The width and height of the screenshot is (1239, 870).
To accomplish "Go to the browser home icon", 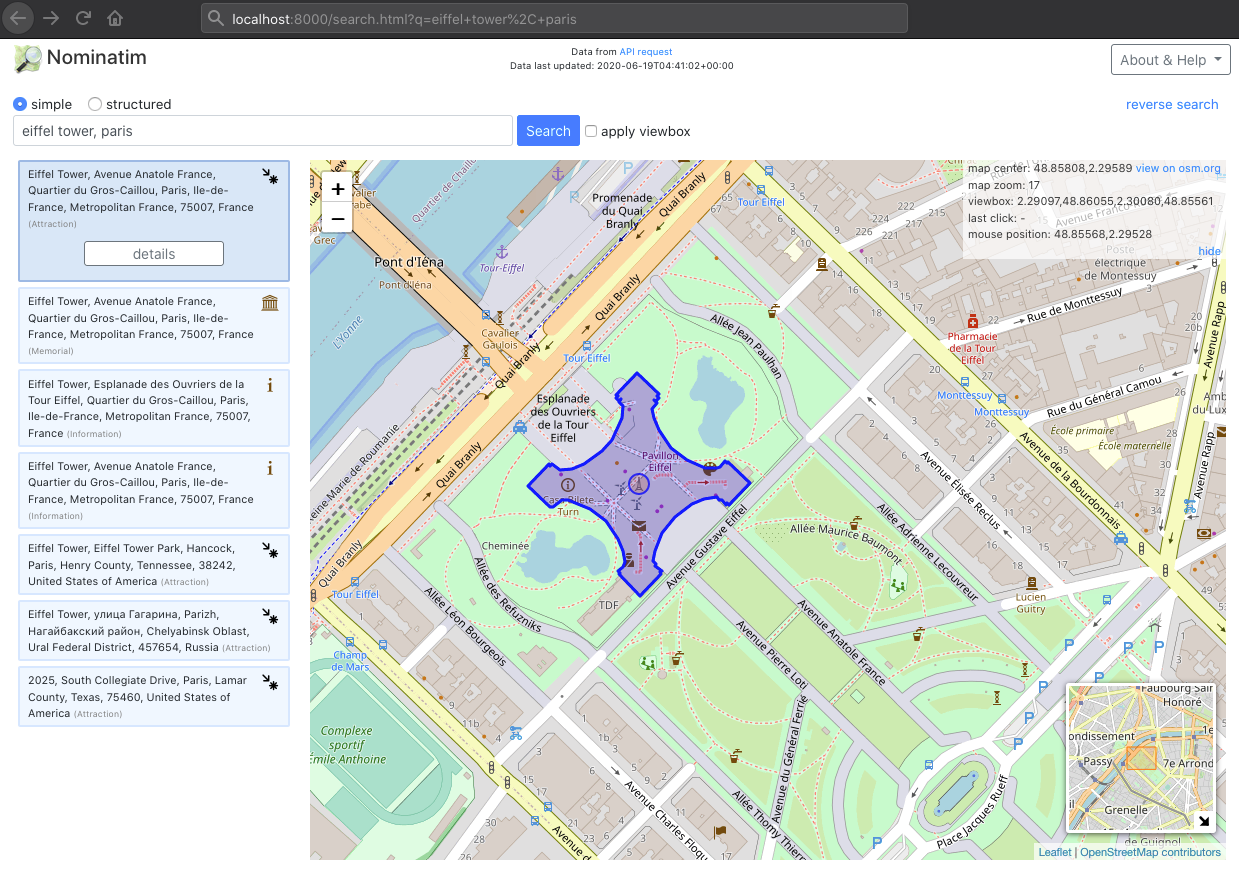I will click(115, 18).
